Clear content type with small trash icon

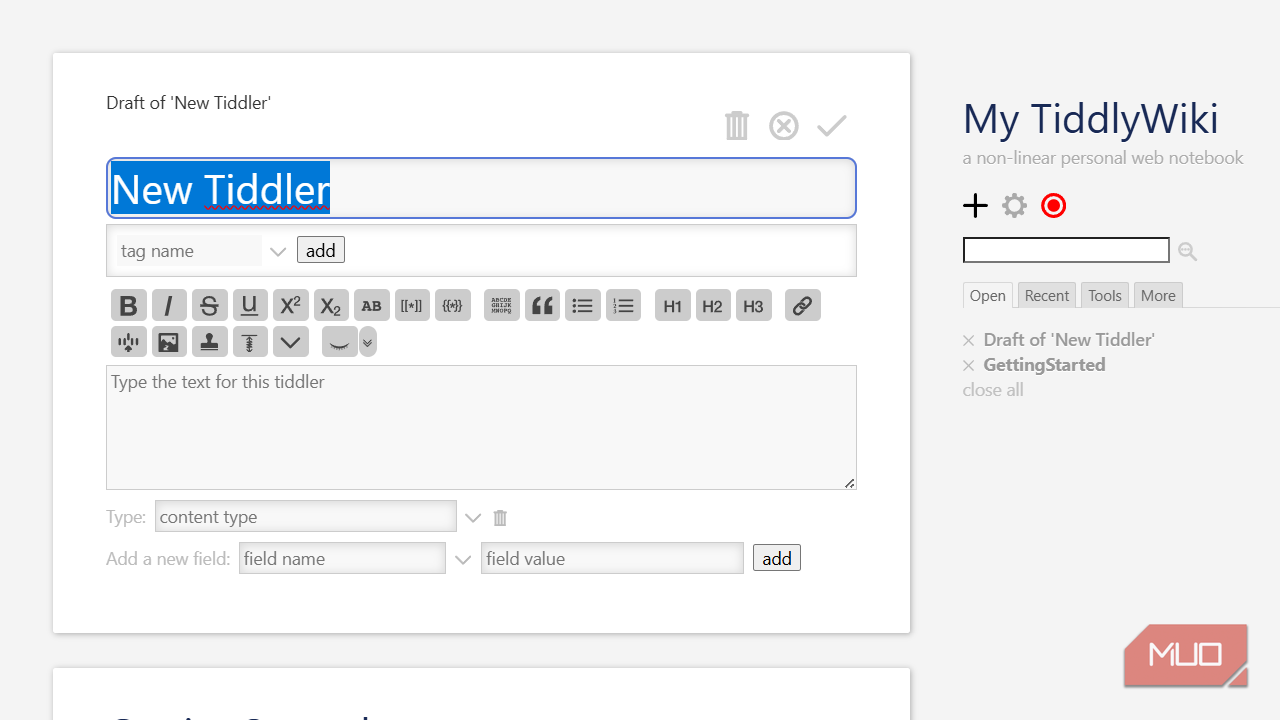coord(501,517)
